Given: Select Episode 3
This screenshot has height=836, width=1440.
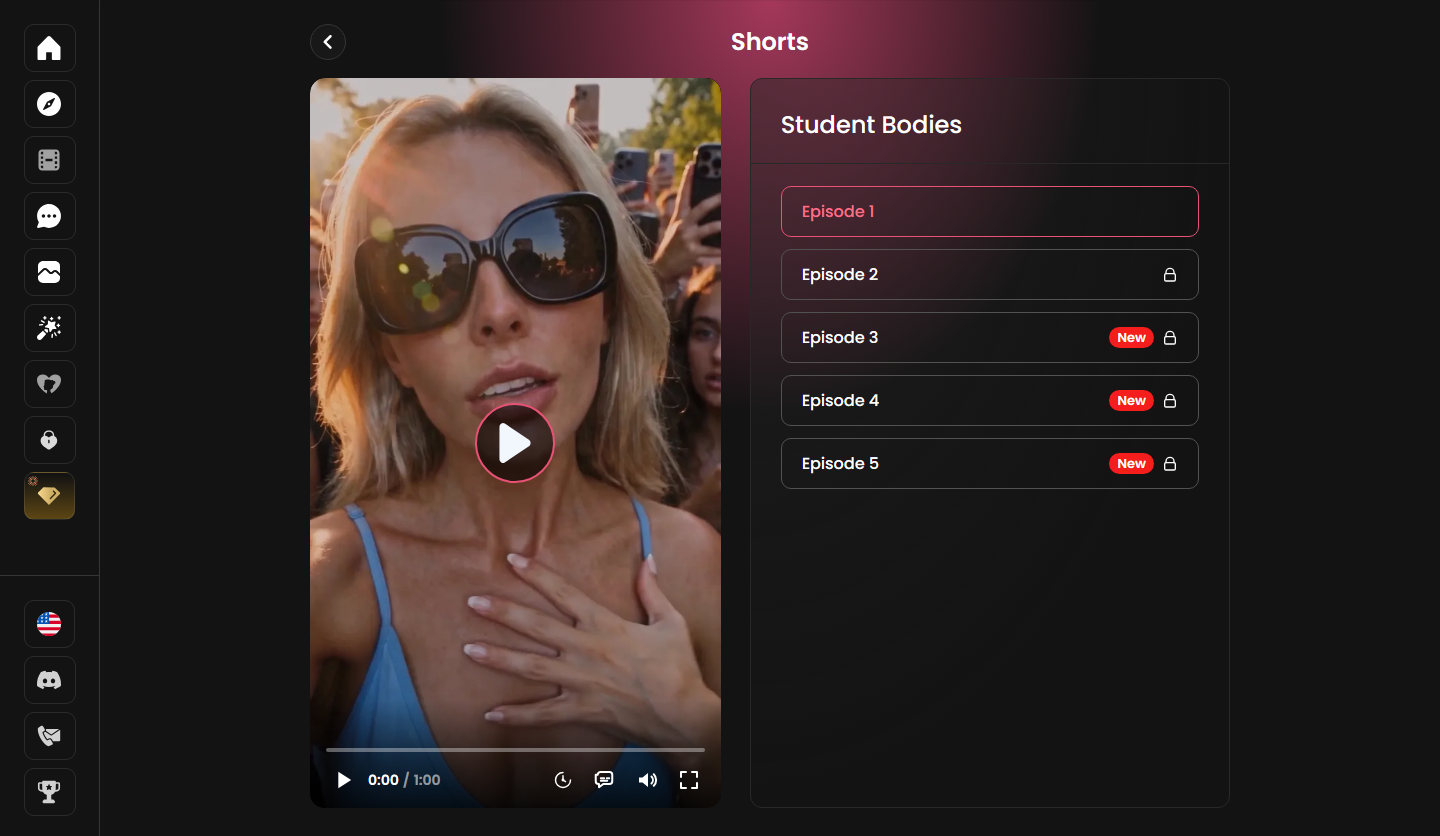Looking at the screenshot, I should click(990, 337).
